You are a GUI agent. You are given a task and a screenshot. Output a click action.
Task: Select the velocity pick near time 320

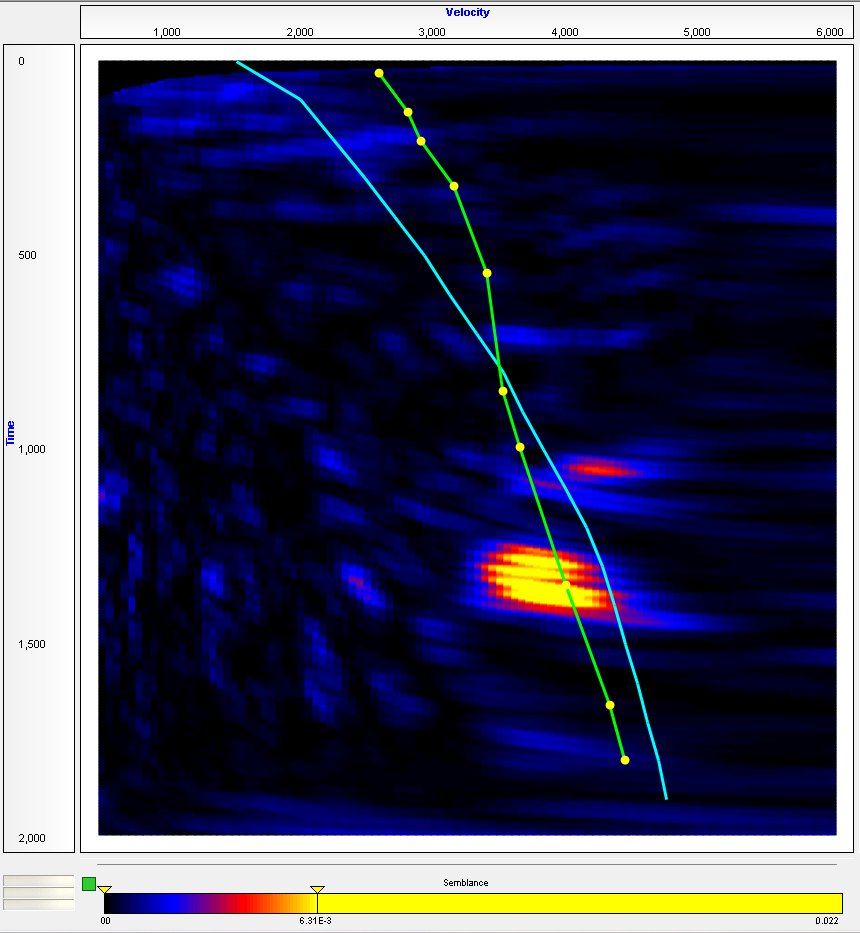[x=454, y=186]
